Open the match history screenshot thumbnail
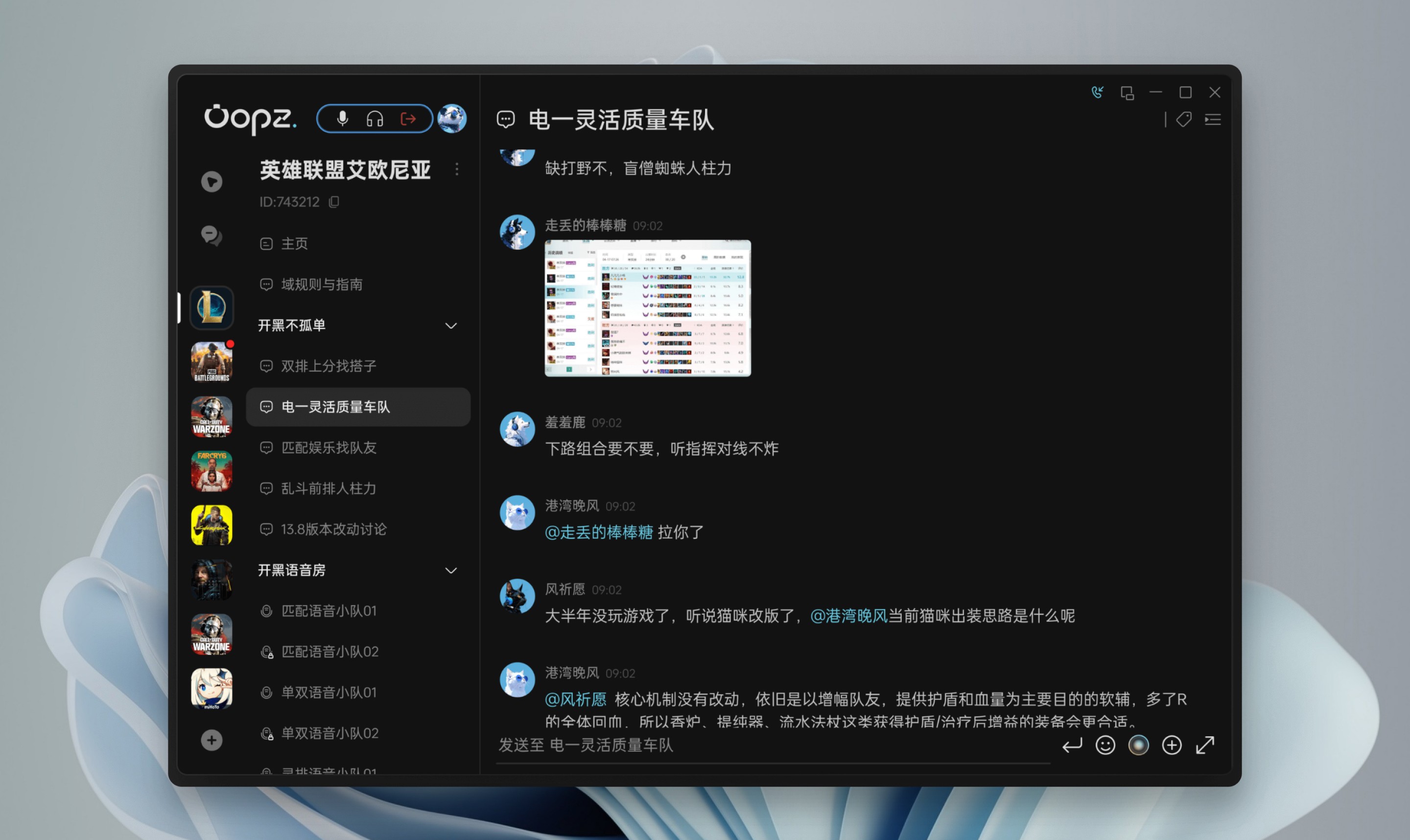 click(x=648, y=308)
